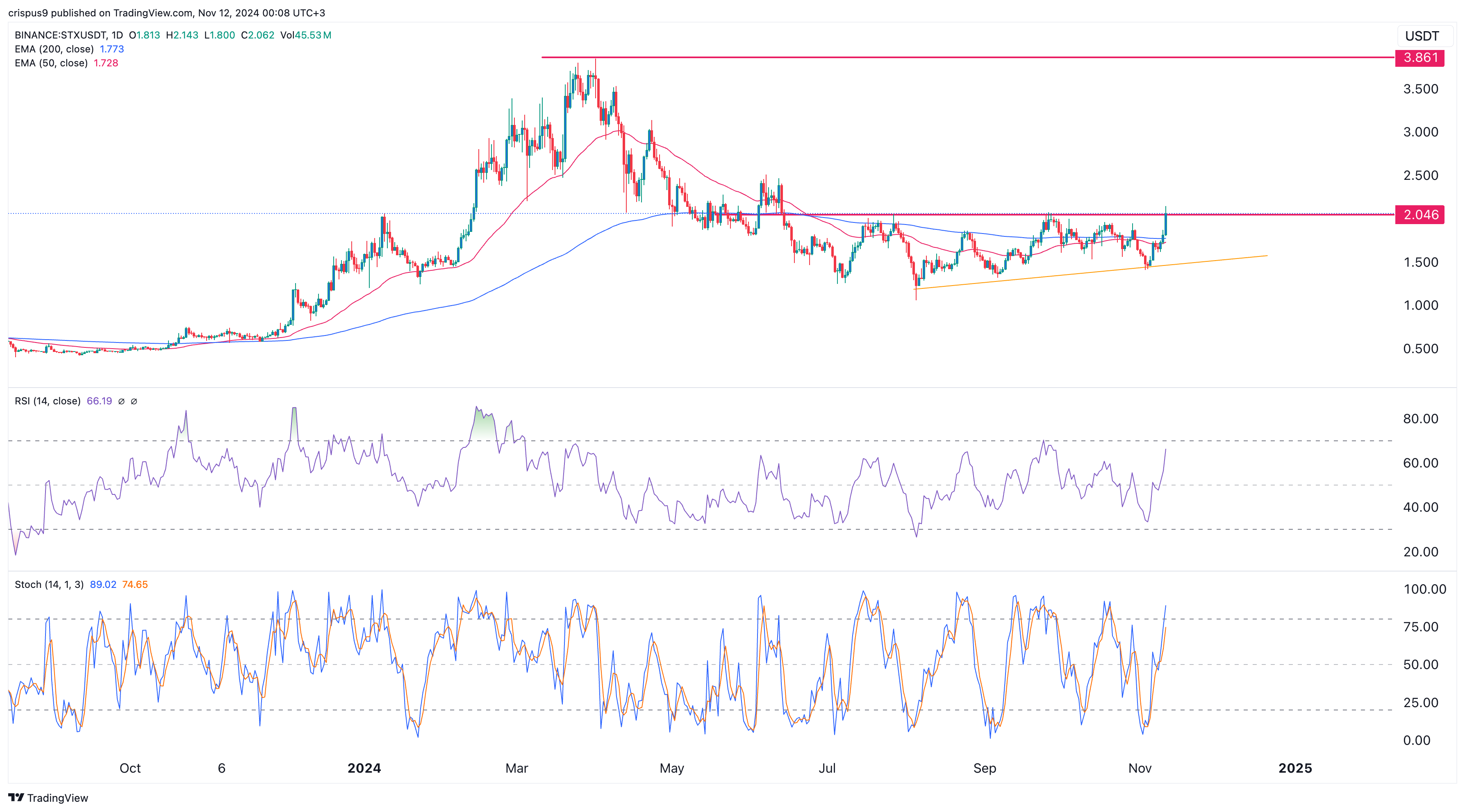Select the RSI (14, close) legend
This screenshot has width=1465, height=812.
48,401
